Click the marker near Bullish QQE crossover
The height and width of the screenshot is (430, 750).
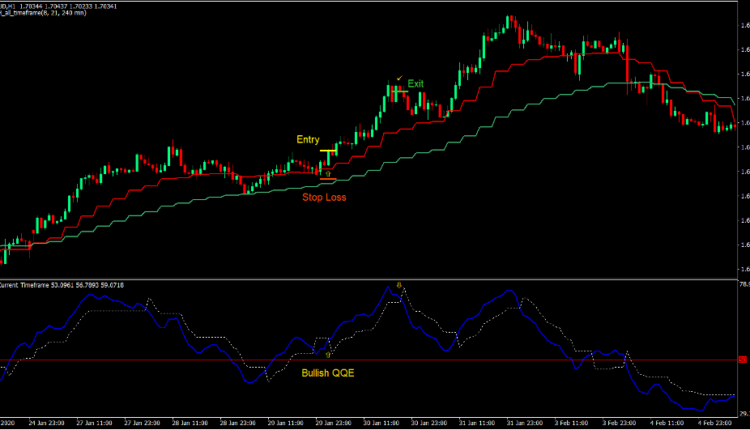[x=328, y=354]
